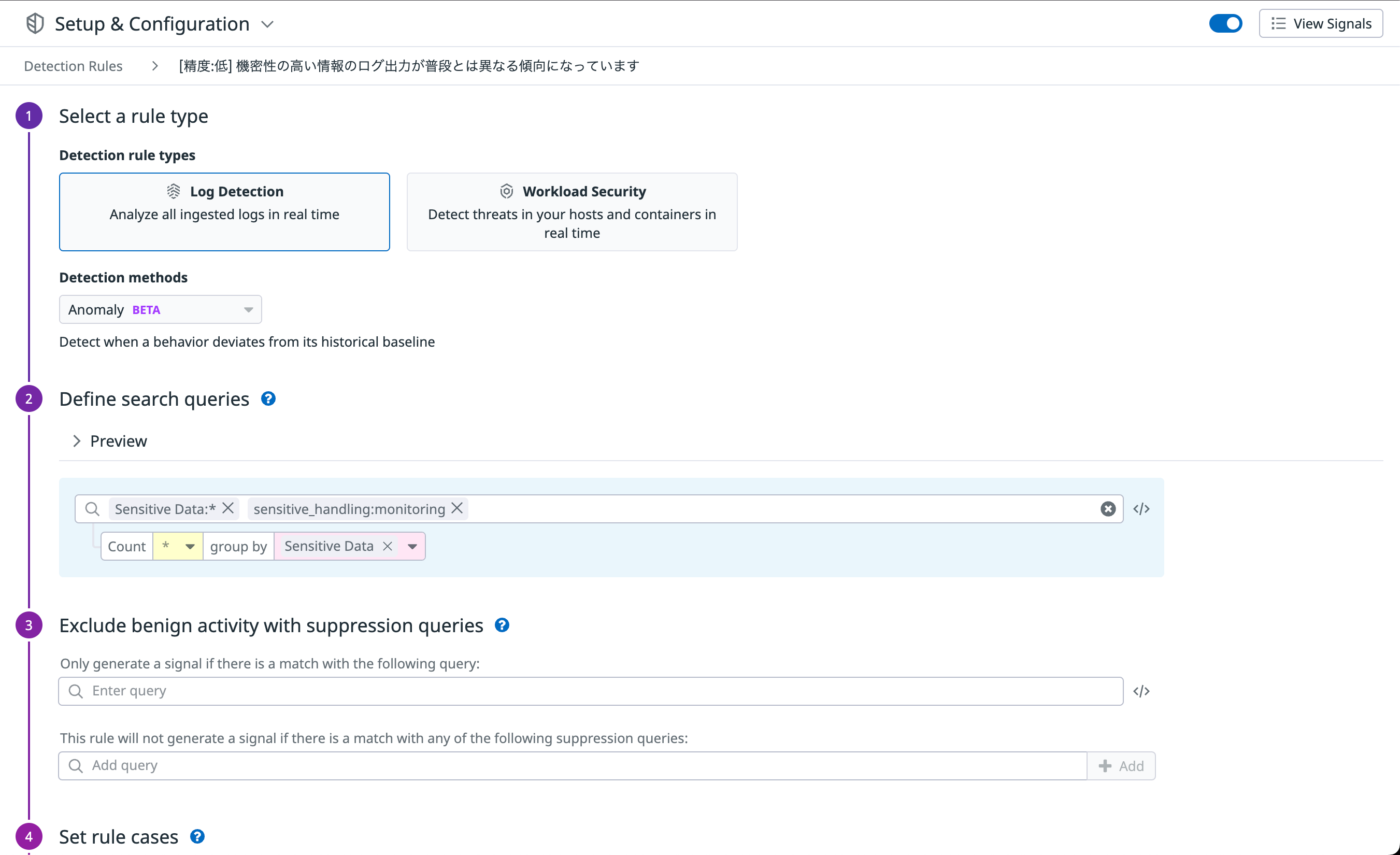Click the help icon next to suppression queries heading

click(x=502, y=625)
